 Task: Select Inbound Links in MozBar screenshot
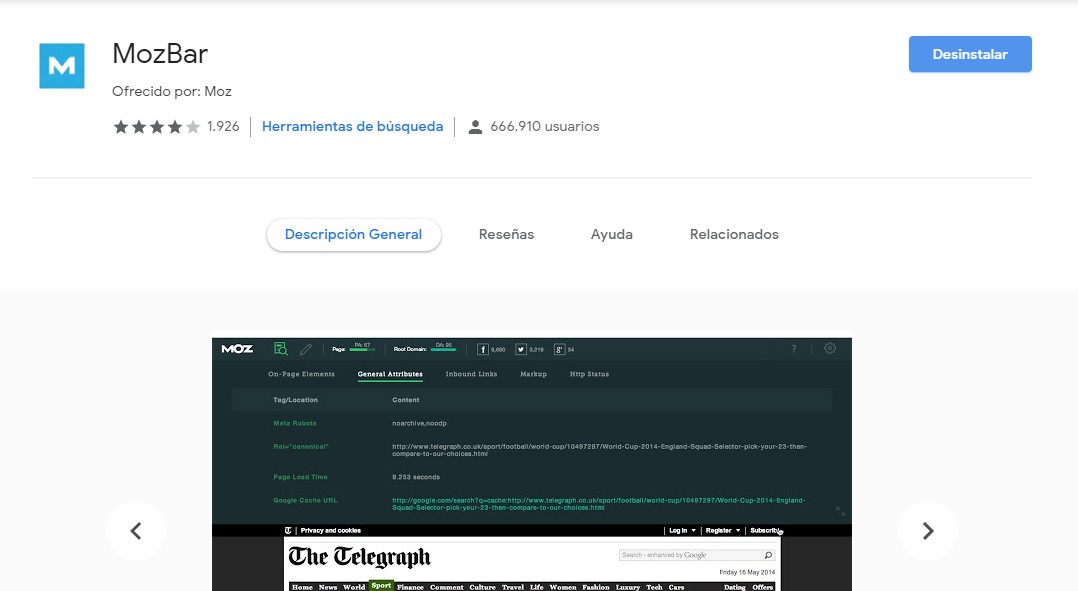(471, 374)
